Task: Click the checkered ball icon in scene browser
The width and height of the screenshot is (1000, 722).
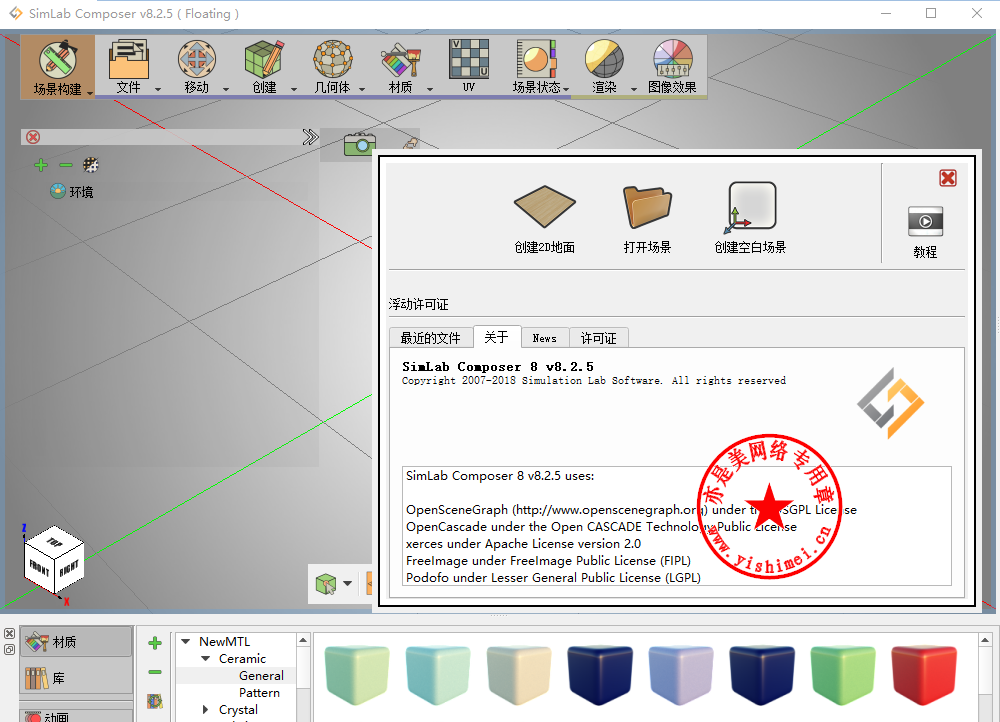Action: pos(91,165)
